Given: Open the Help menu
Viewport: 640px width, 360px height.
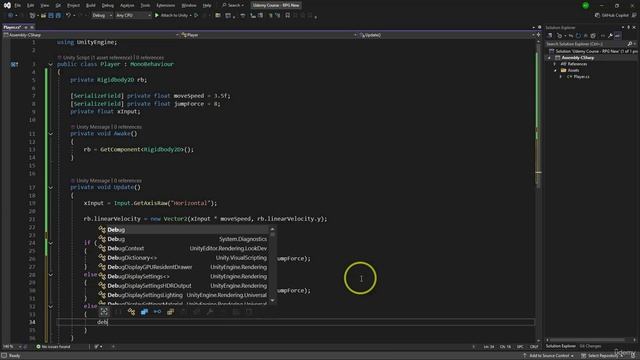Looking at the screenshot, I should tap(207, 5).
